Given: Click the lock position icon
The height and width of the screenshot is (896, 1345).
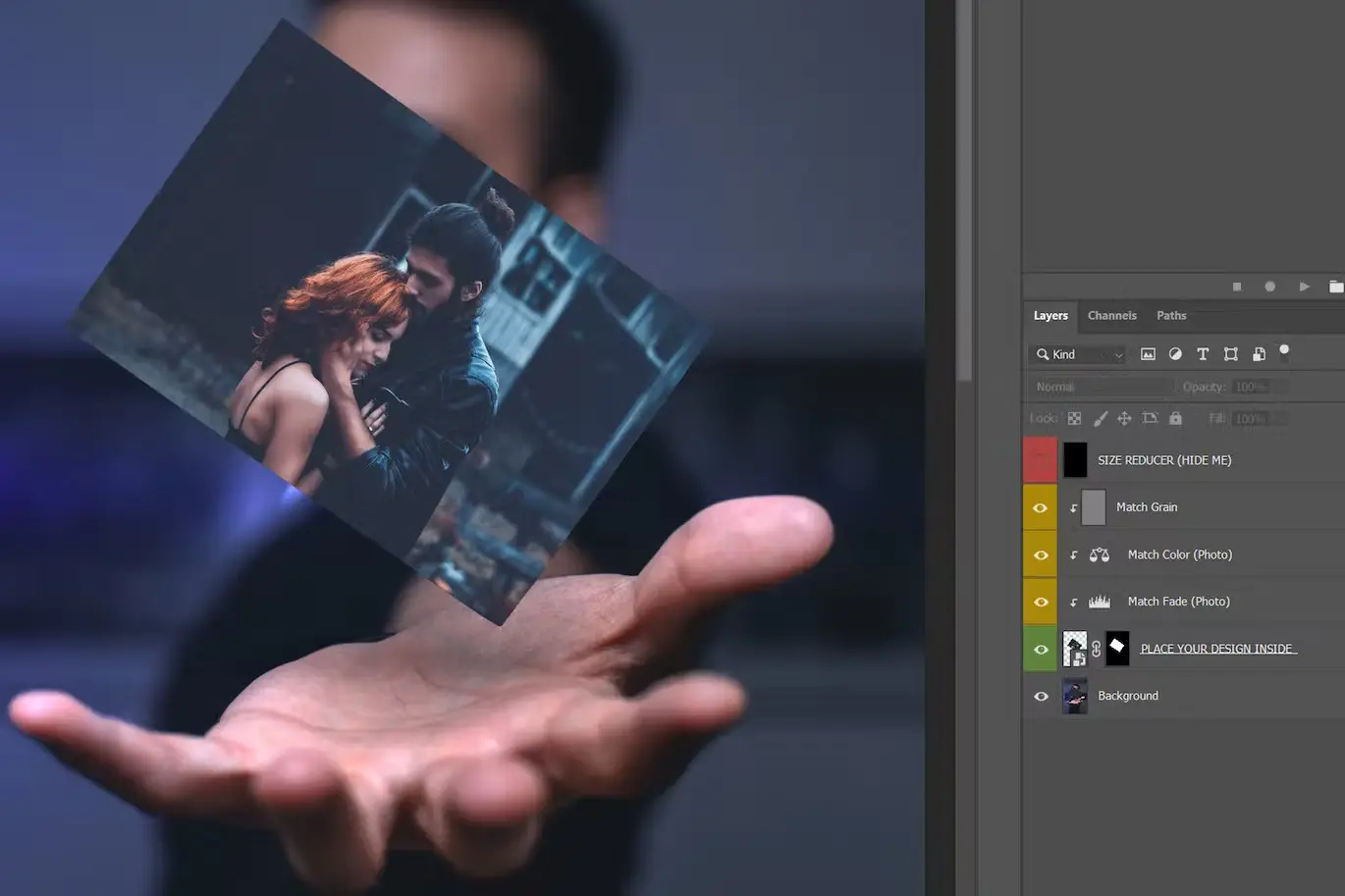Looking at the screenshot, I should pos(1125,418).
